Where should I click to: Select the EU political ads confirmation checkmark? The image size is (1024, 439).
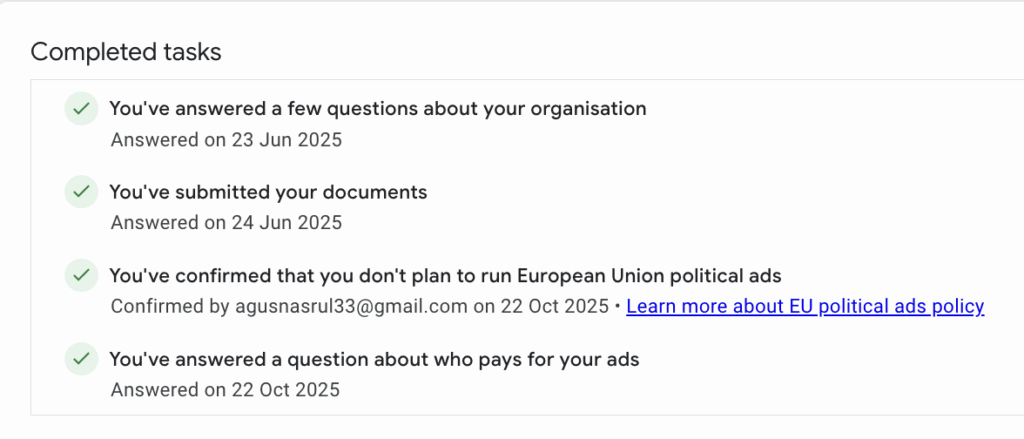coord(80,274)
